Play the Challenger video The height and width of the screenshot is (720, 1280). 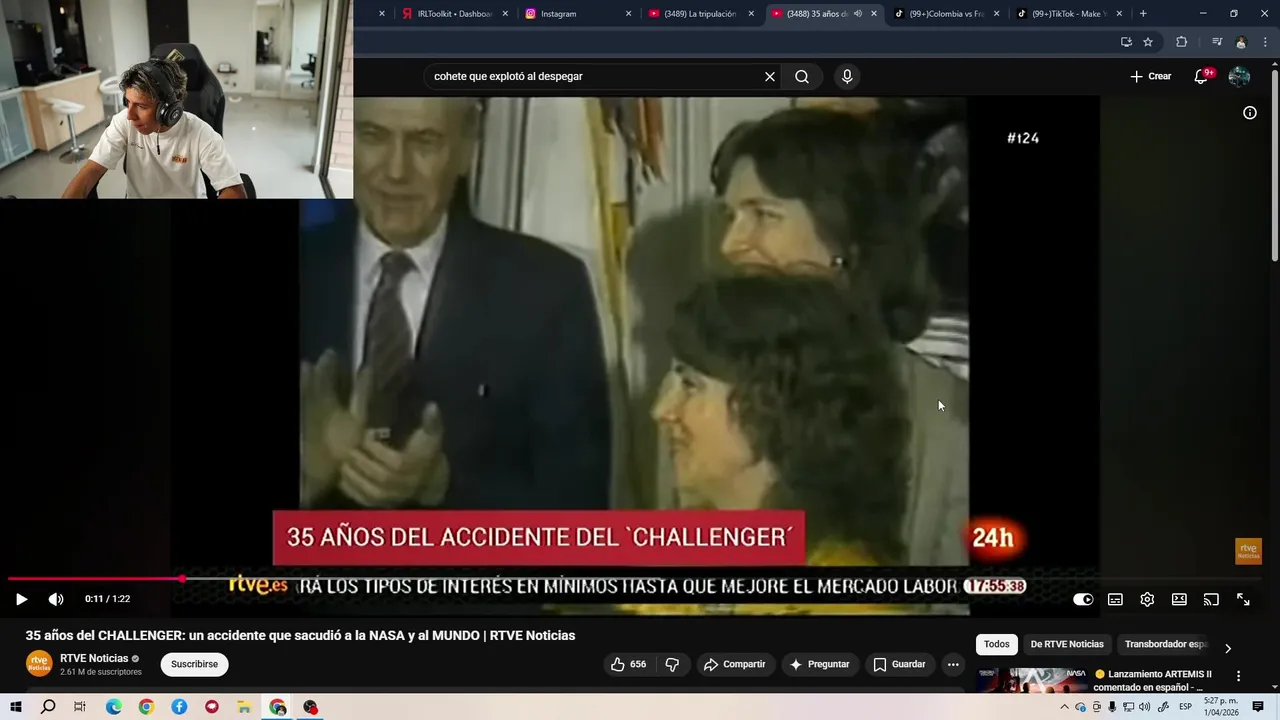click(21, 599)
